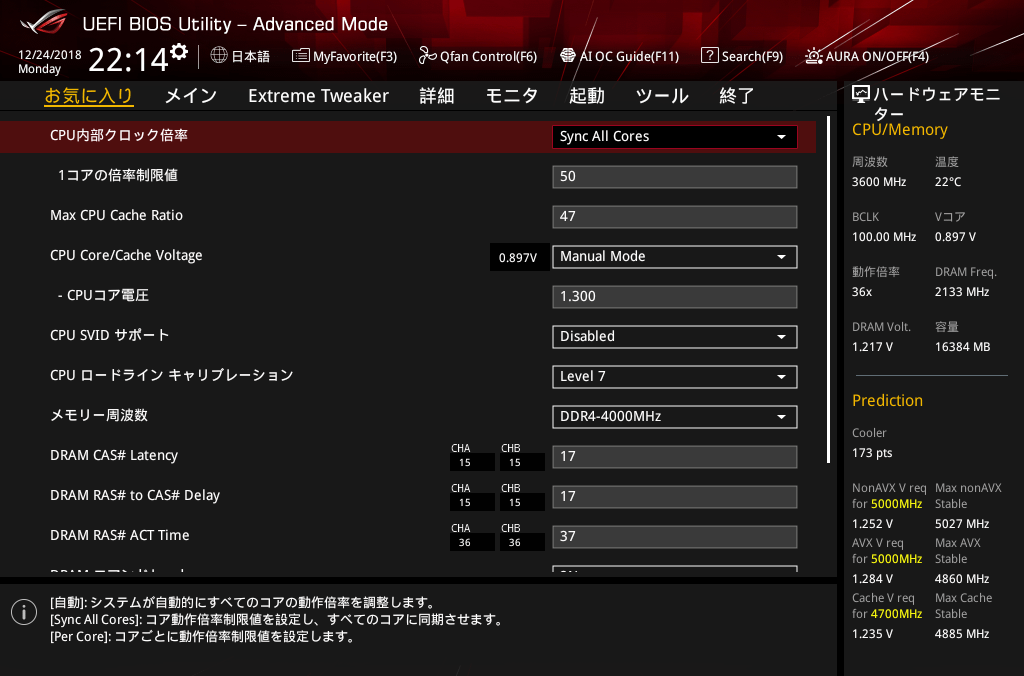Open Sync All Cores dropdown

(x=675, y=137)
